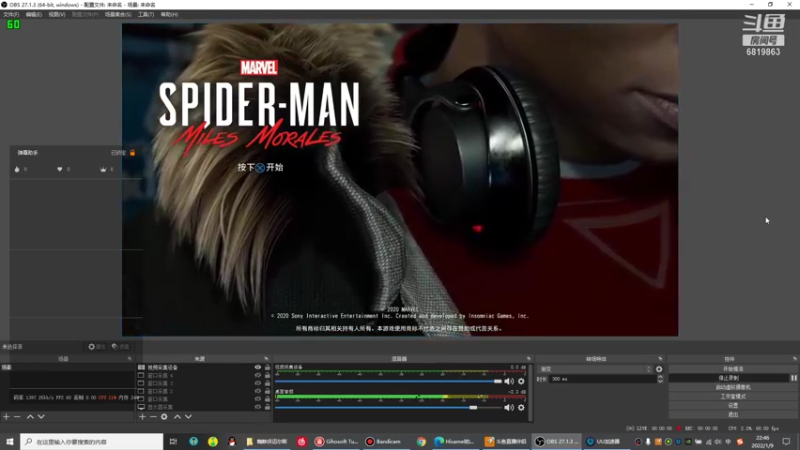Open the 文件(F) menu
This screenshot has width=800, height=450.
point(11,14)
